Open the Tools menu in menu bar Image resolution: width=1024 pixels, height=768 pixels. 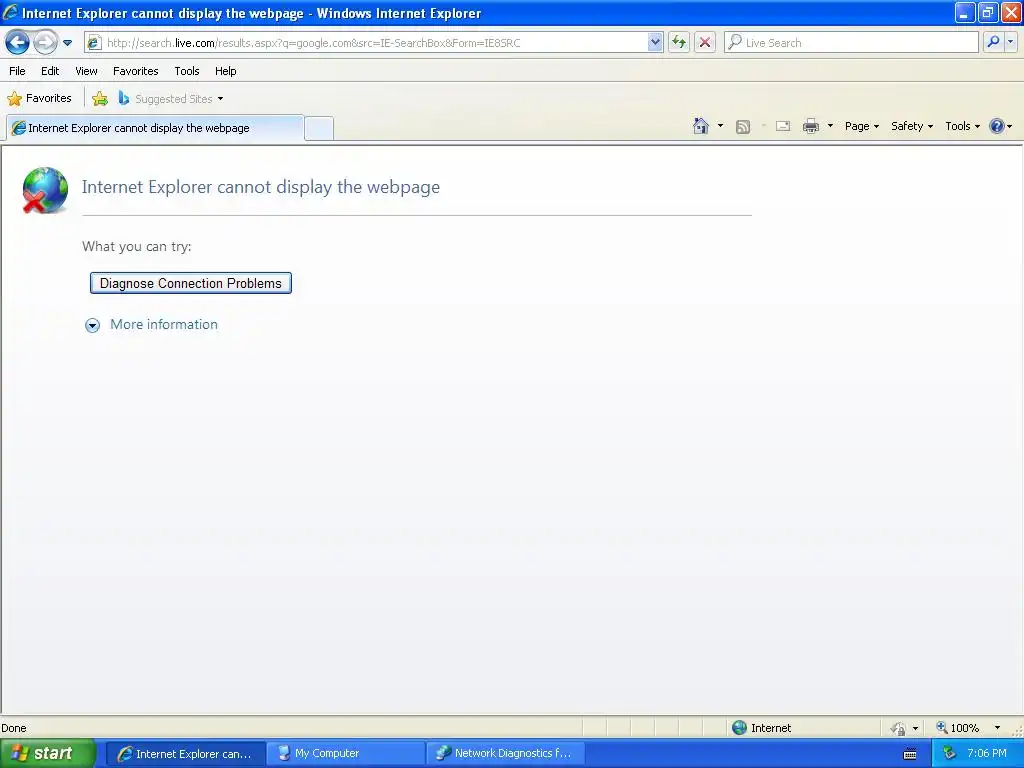[187, 71]
